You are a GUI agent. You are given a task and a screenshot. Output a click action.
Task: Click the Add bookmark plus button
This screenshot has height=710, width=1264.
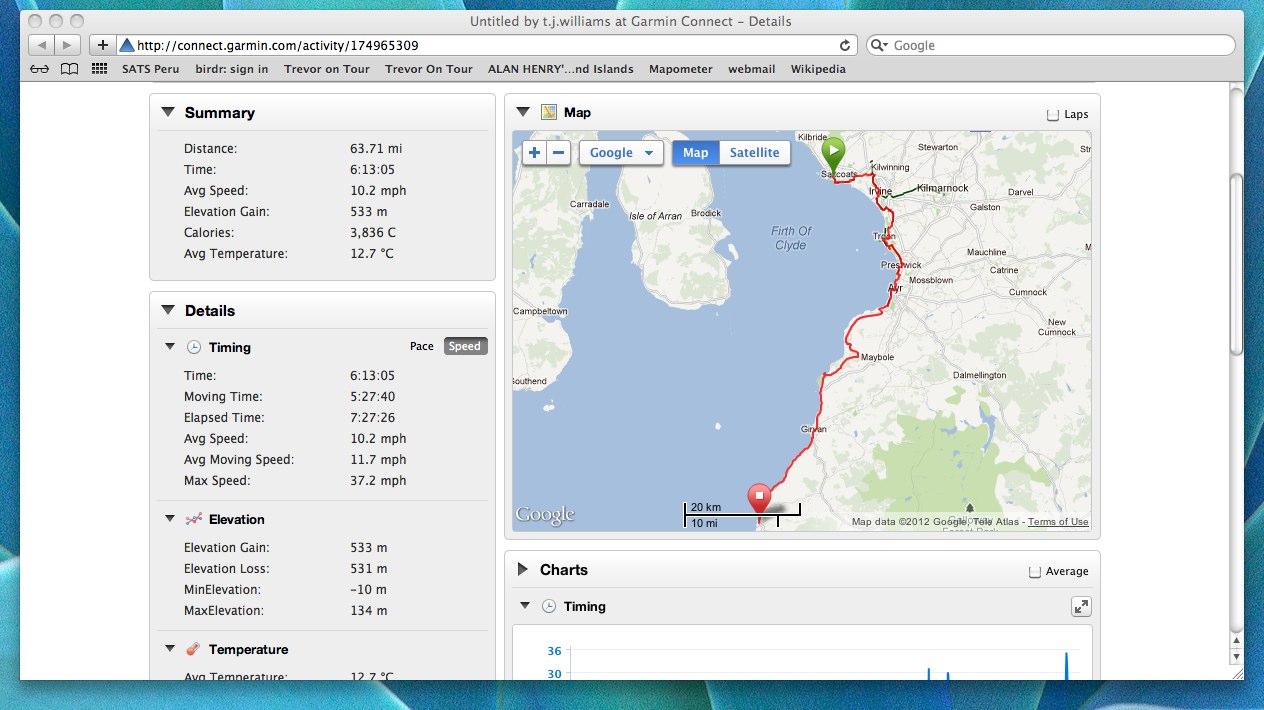tap(102, 45)
